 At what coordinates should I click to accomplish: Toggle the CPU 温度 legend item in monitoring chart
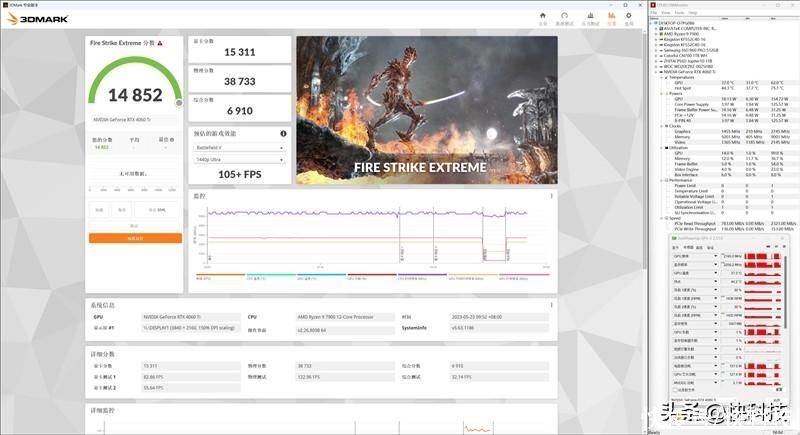click(271, 277)
